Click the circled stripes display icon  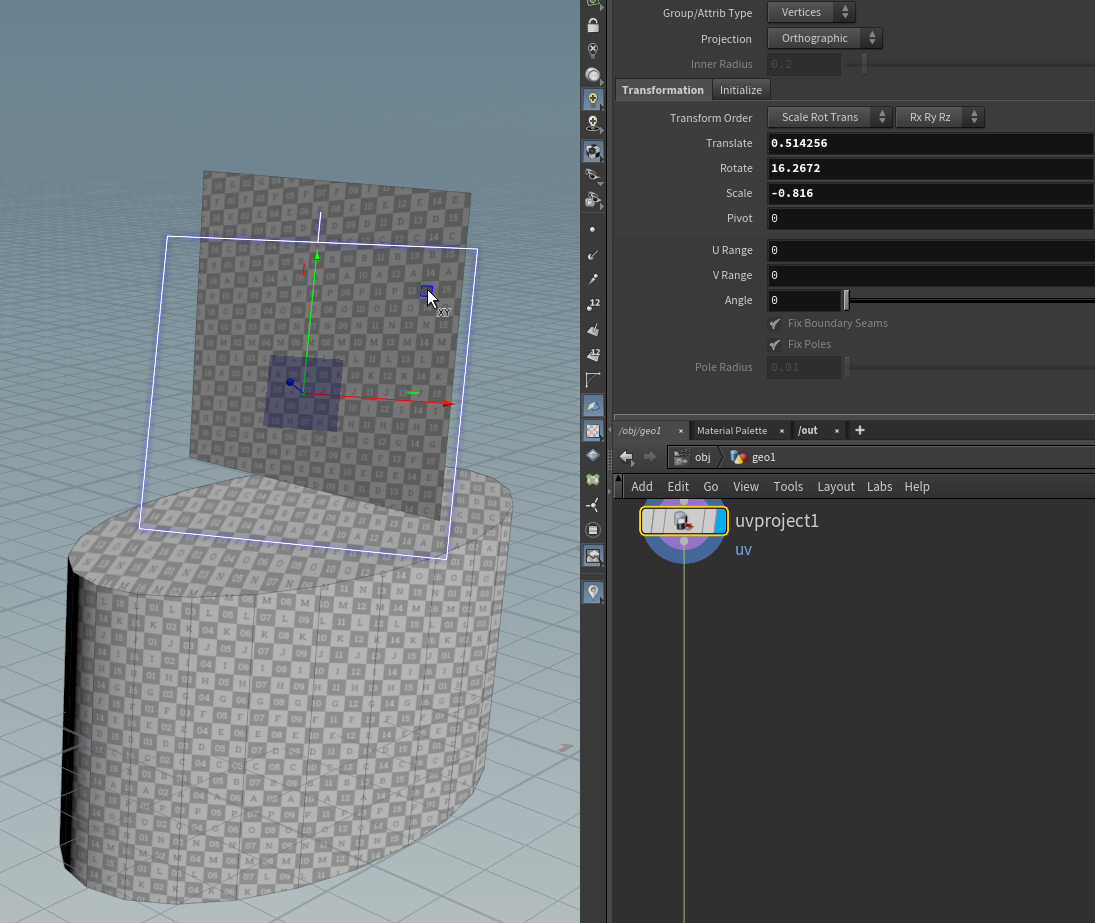593,530
